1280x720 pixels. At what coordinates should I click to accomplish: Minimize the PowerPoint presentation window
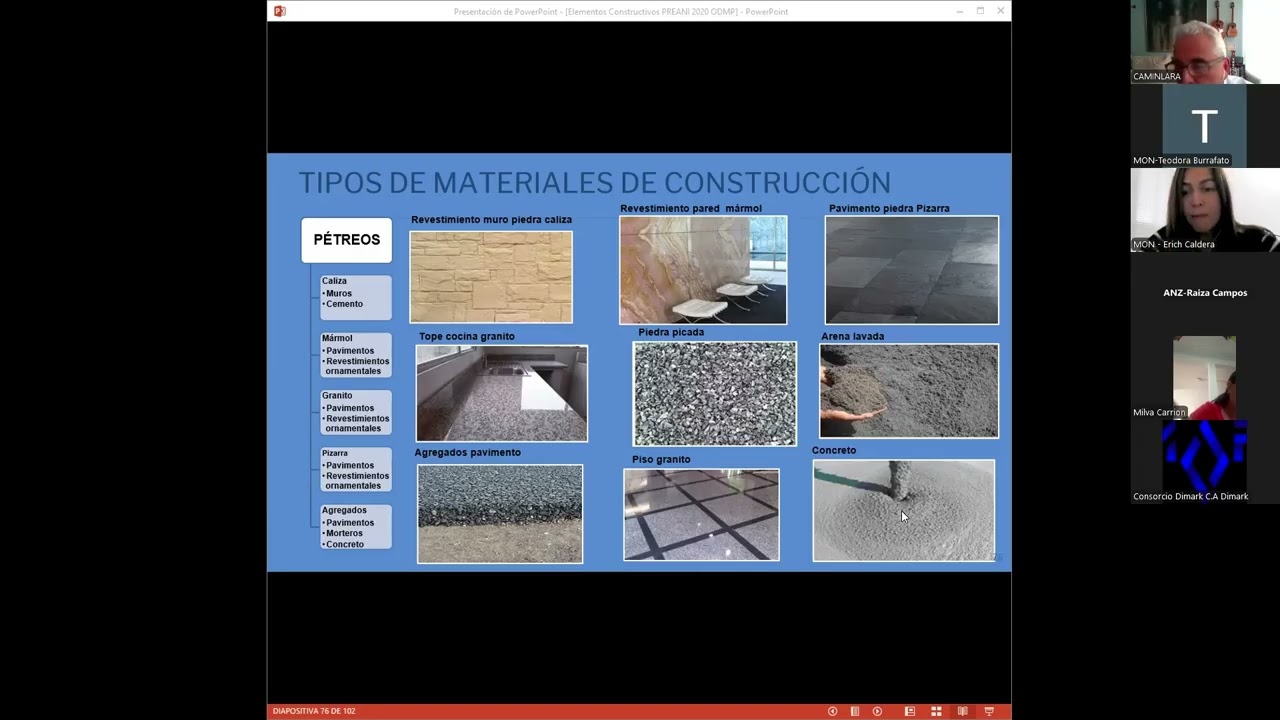960,11
